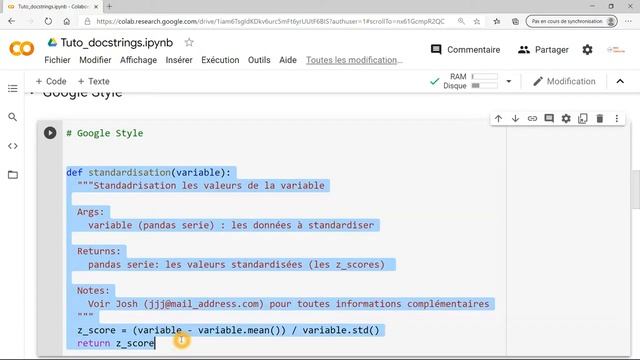This screenshot has width=640, height=360.
Task: Open code snippets sidebar
Action: 13,146
